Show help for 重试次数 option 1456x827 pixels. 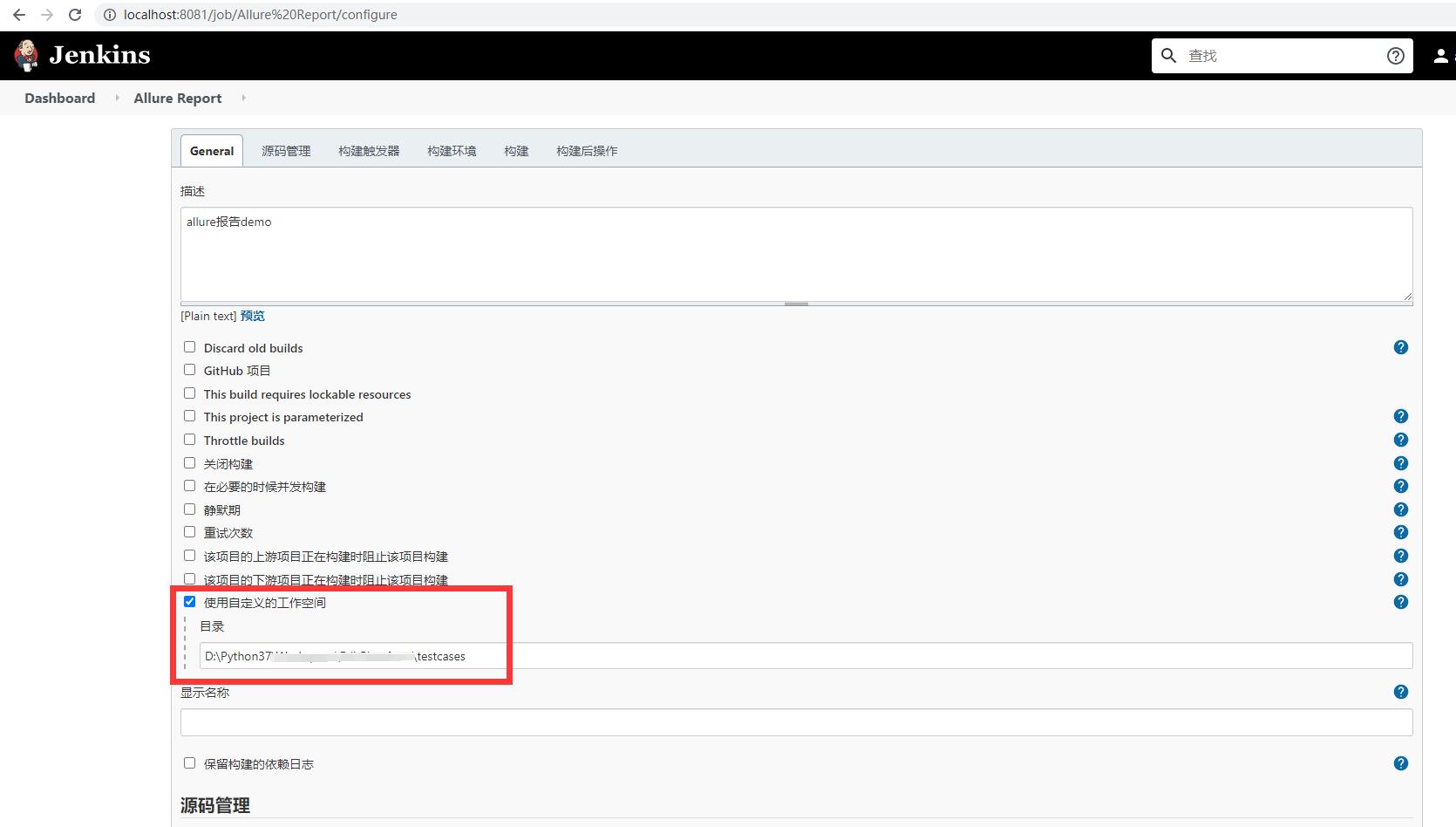[1401, 532]
